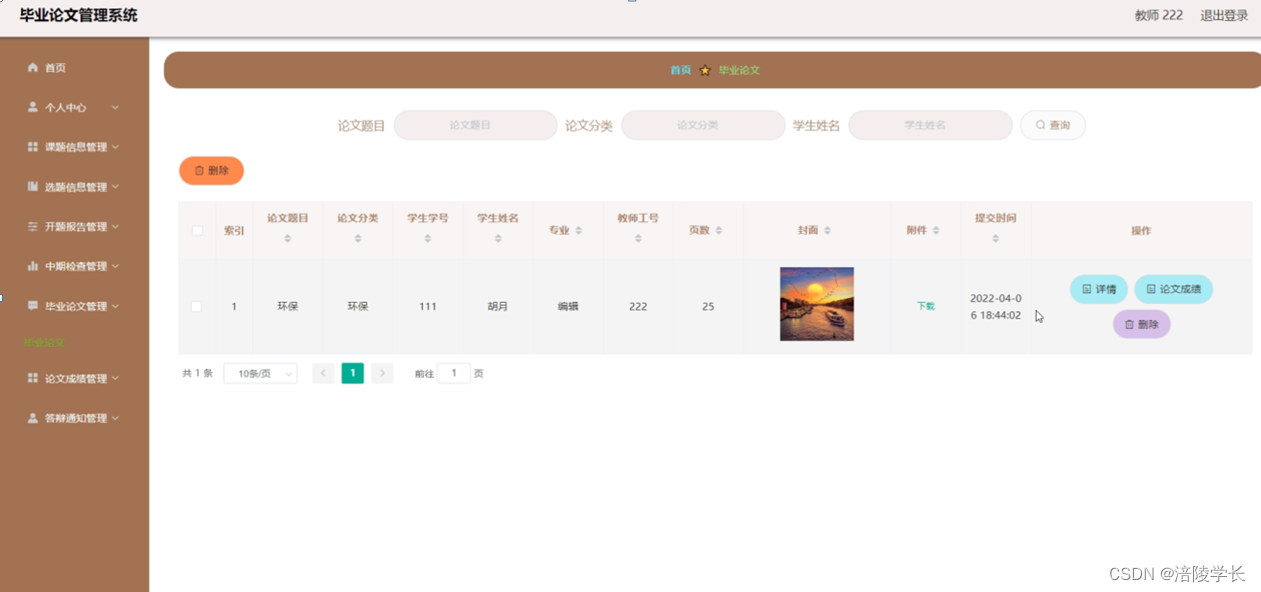Image resolution: width=1261 pixels, height=592 pixels.
Task: Open 详情 for the 环保 row
Action: point(1099,289)
